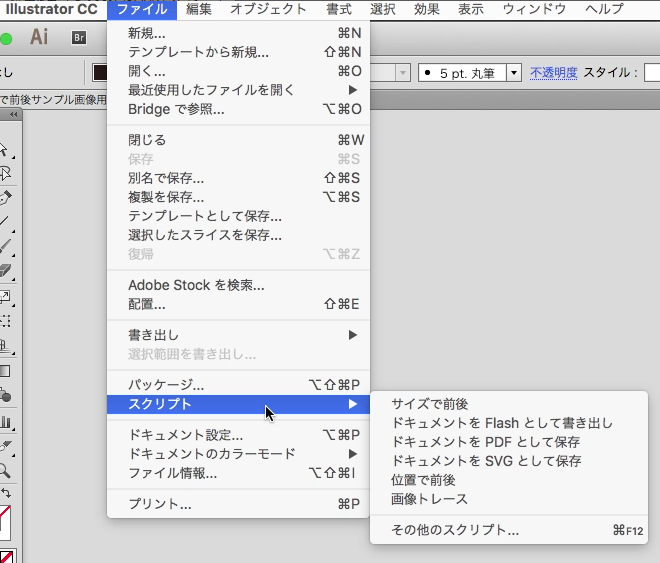Open the 効果 menu

tap(426, 9)
